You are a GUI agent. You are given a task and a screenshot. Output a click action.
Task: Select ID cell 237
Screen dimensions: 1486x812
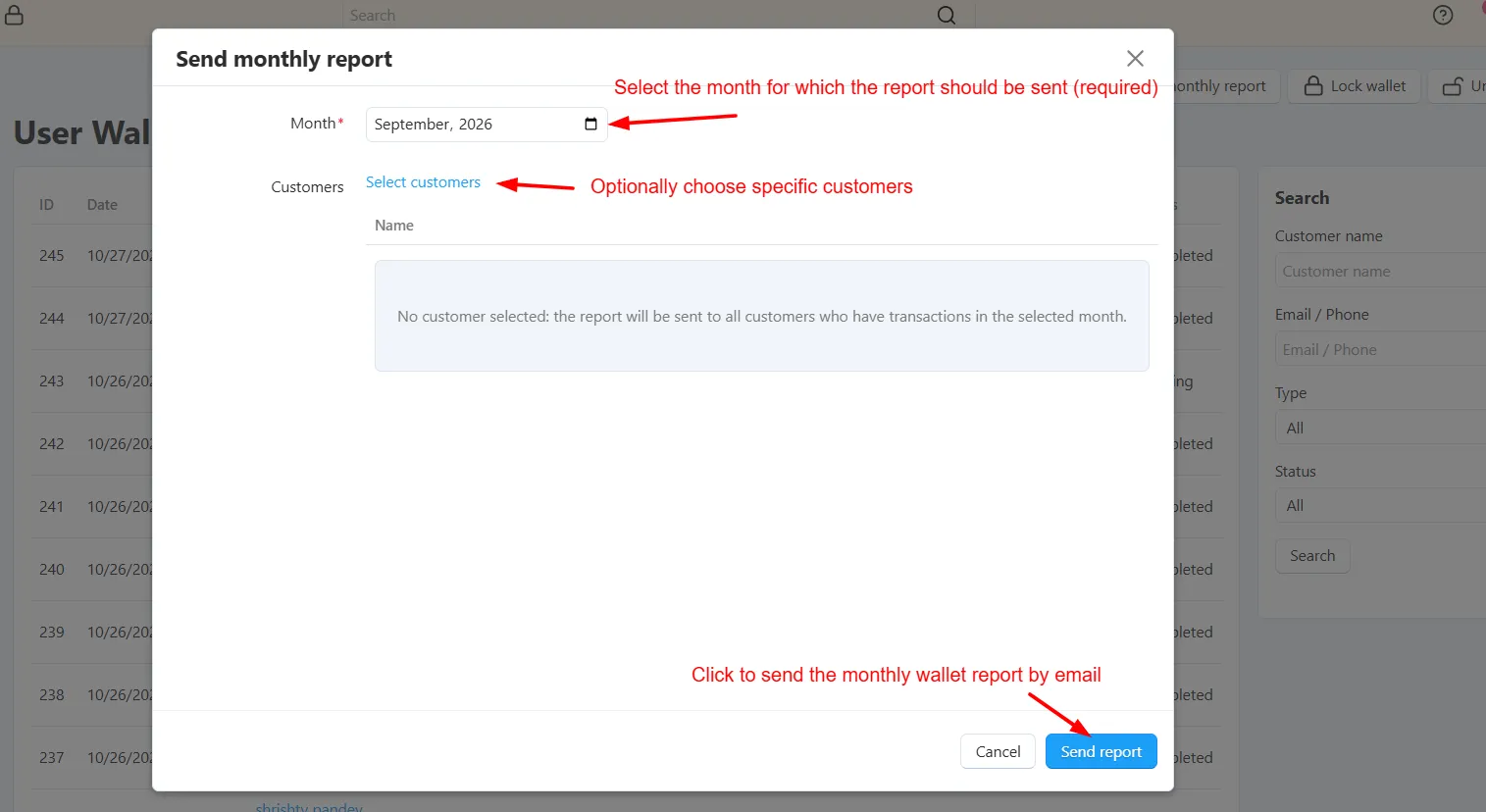(x=52, y=758)
